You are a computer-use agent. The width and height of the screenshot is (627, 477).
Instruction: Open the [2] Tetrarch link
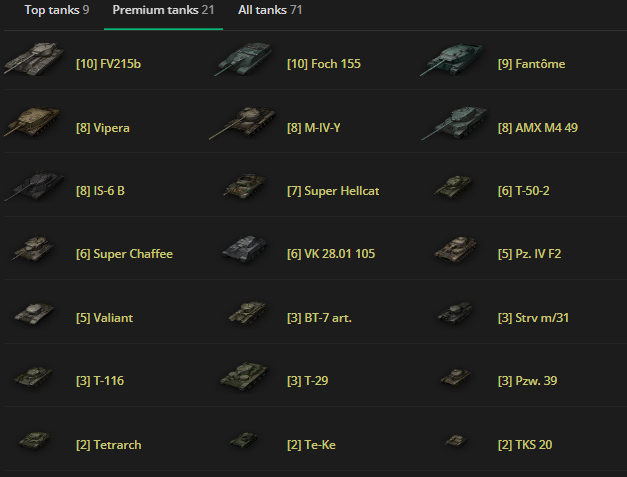[108, 445]
